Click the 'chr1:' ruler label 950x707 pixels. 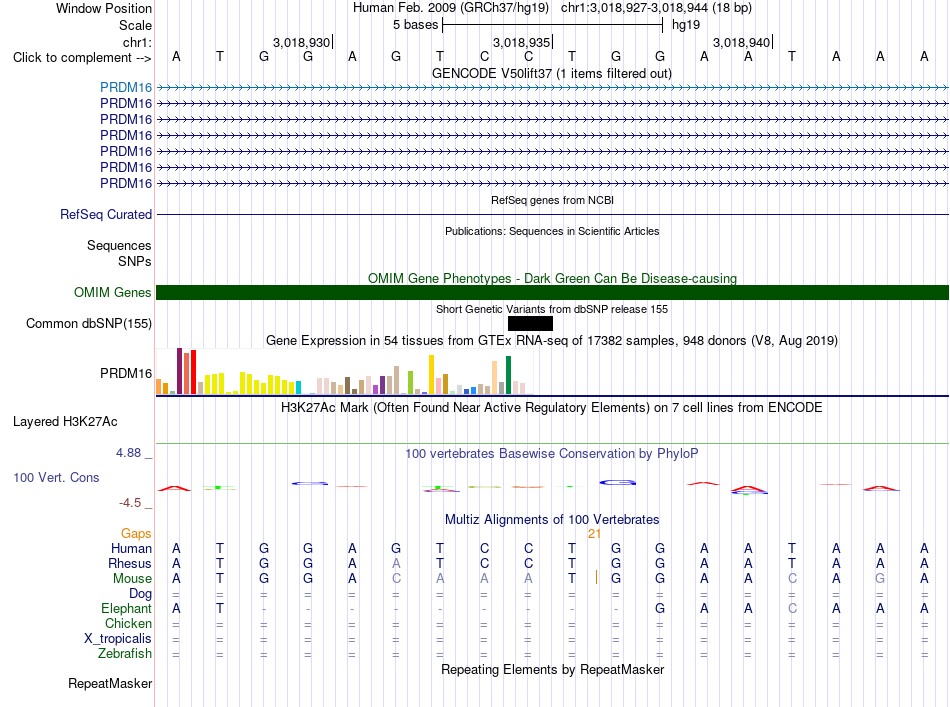(137, 42)
